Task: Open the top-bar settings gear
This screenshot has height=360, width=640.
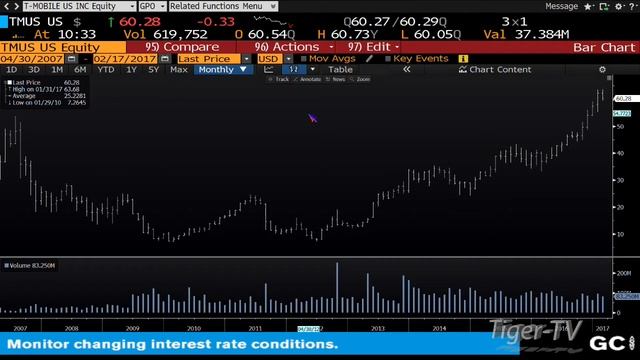Action: click(x=619, y=7)
